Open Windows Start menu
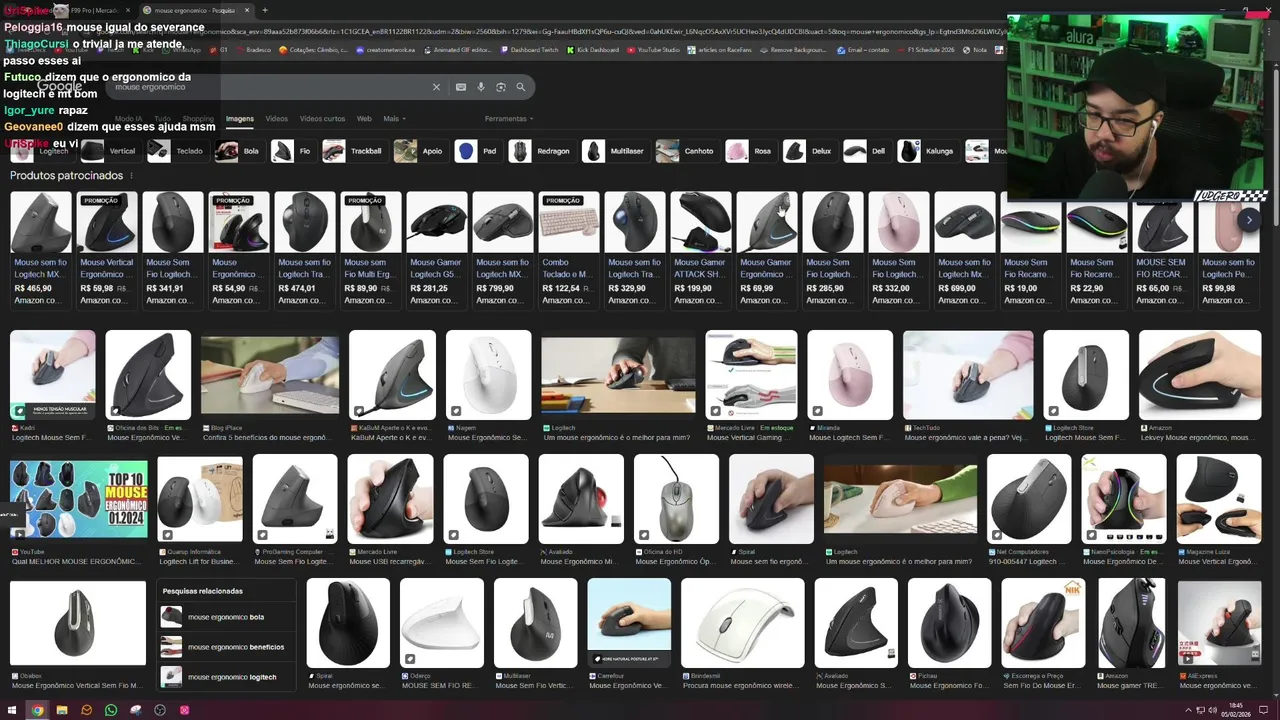Viewport: 1280px width, 720px height. [12, 710]
